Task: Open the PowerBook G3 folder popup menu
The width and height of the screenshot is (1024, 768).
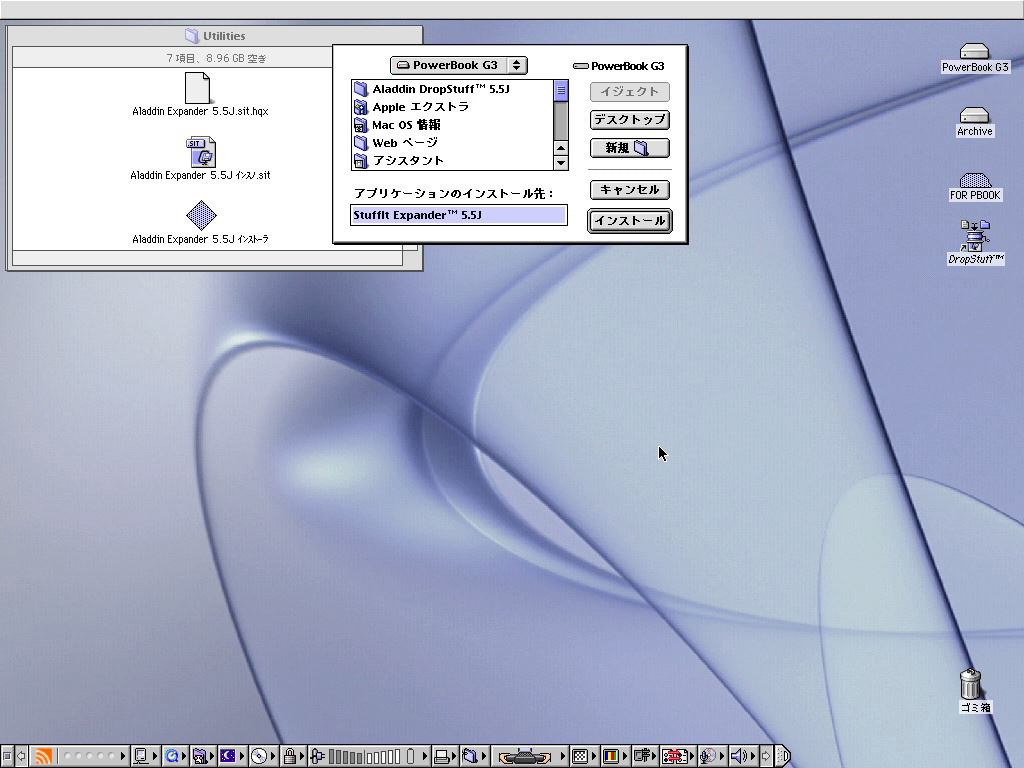Action: tap(458, 65)
